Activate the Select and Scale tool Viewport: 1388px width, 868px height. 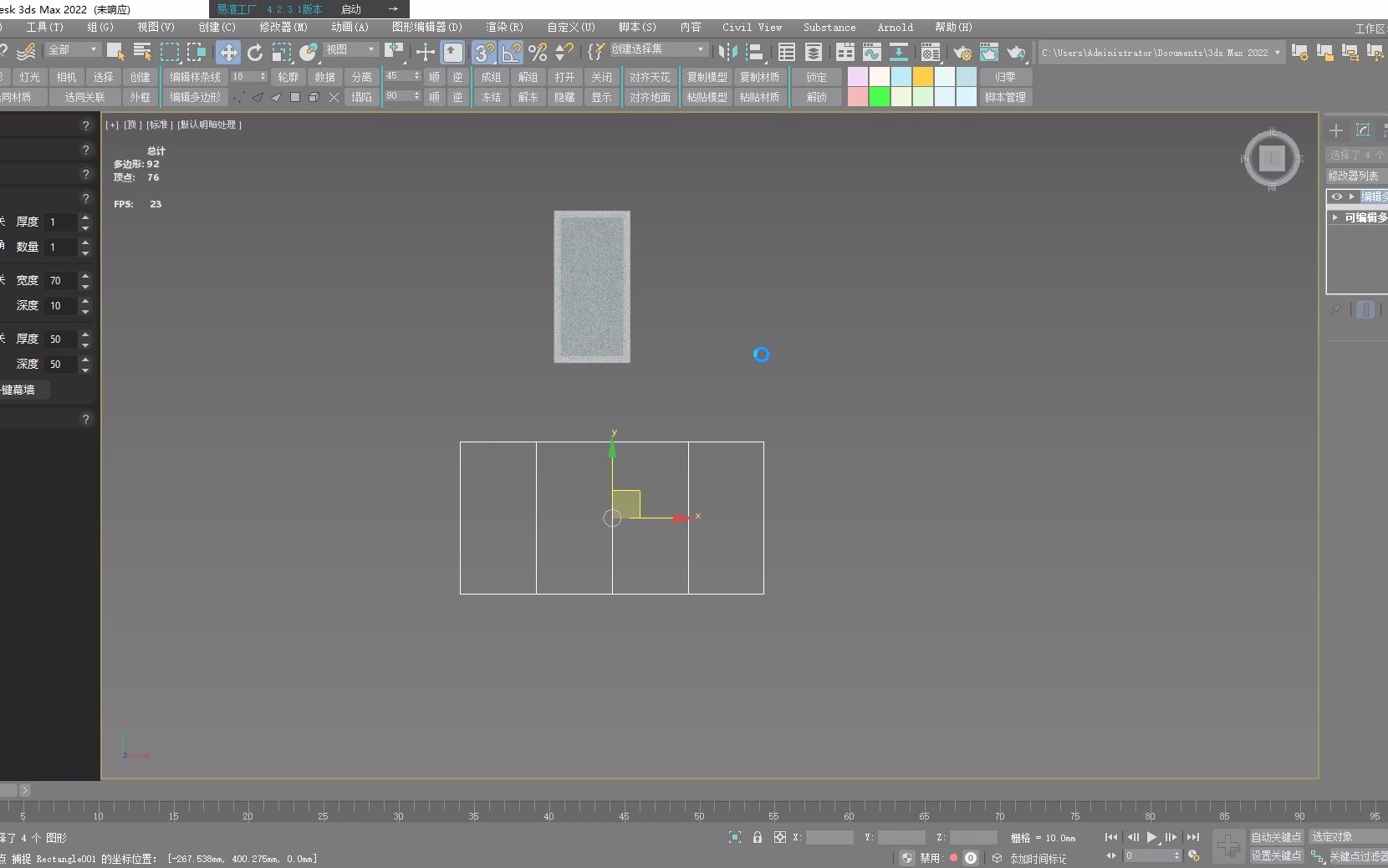[282, 52]
